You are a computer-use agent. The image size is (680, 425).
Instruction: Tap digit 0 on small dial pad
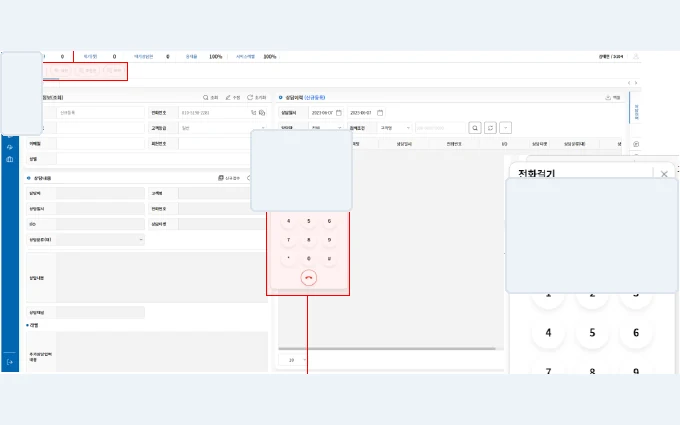click(309, 258)
